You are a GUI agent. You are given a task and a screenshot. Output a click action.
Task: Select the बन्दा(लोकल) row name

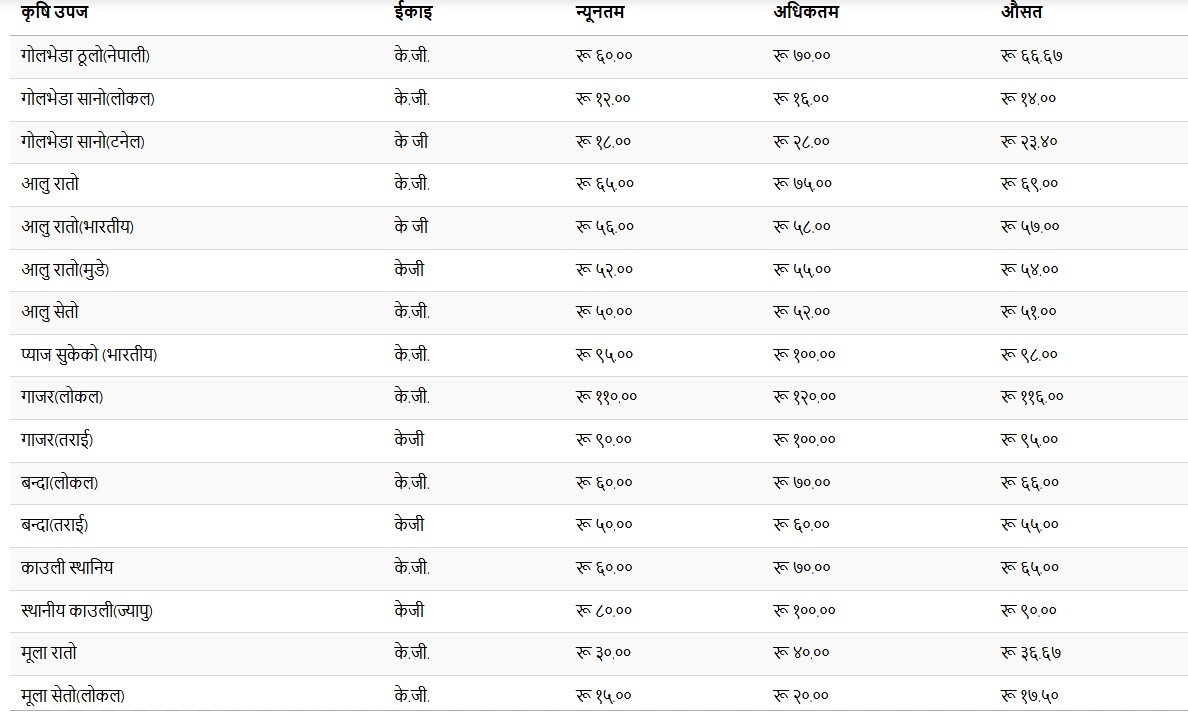59,483
